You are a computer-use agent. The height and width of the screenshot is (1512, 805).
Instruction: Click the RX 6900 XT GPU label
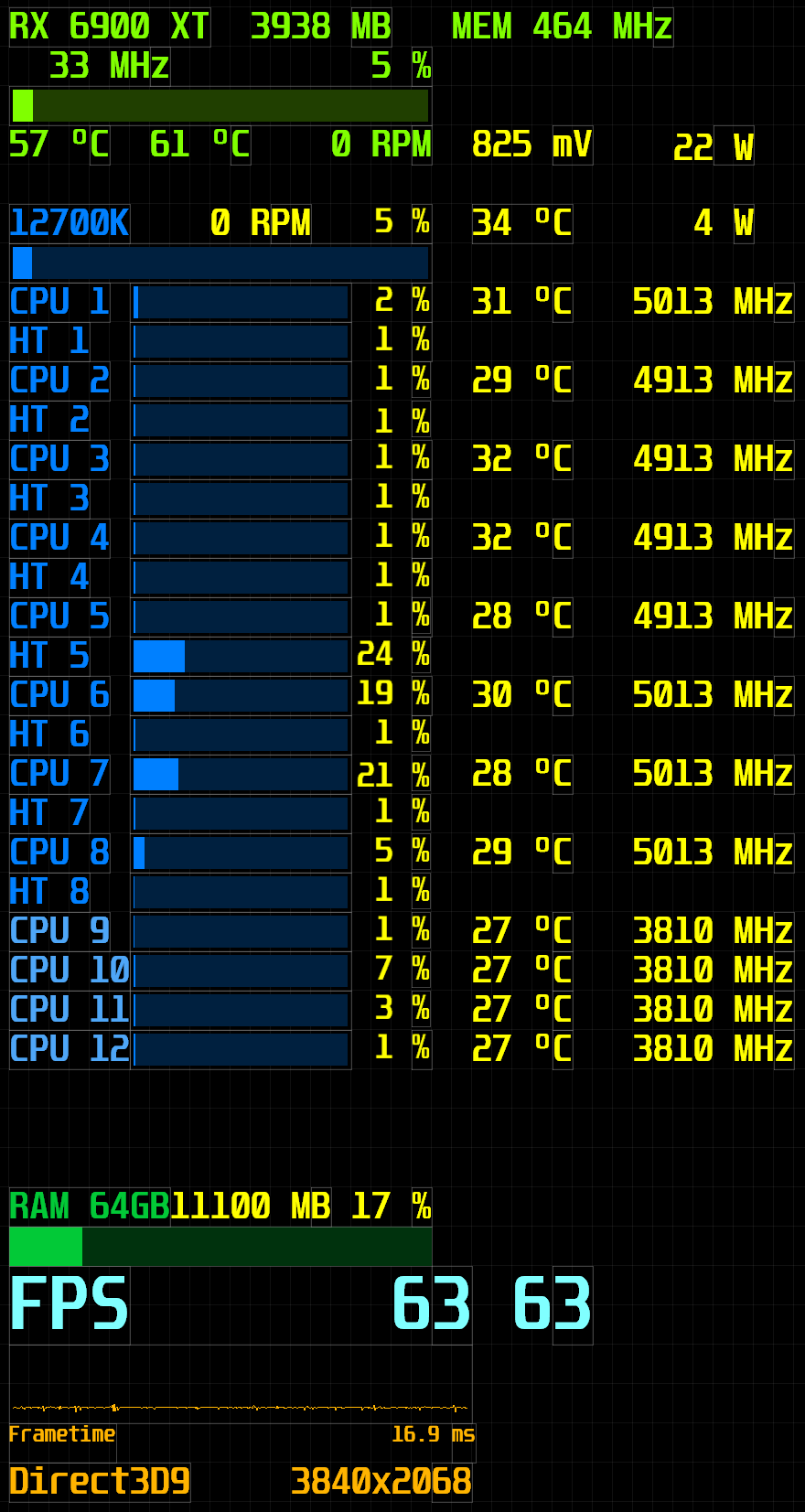(110, 27)
